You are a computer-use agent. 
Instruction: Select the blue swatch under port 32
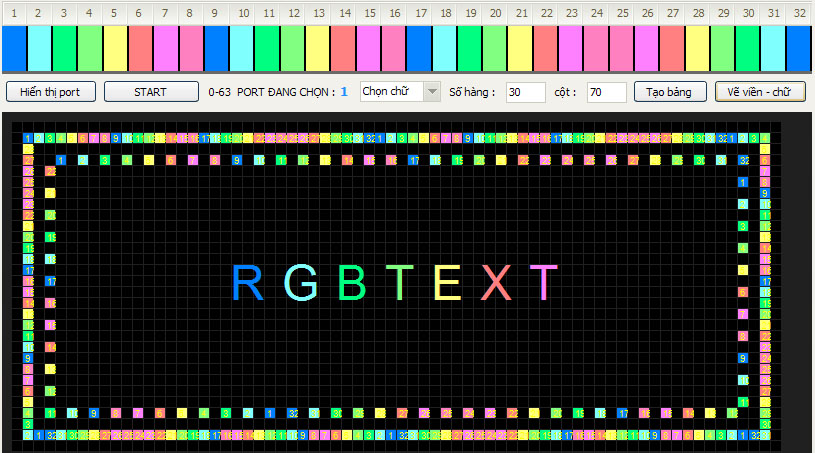[x=798, y=47]
